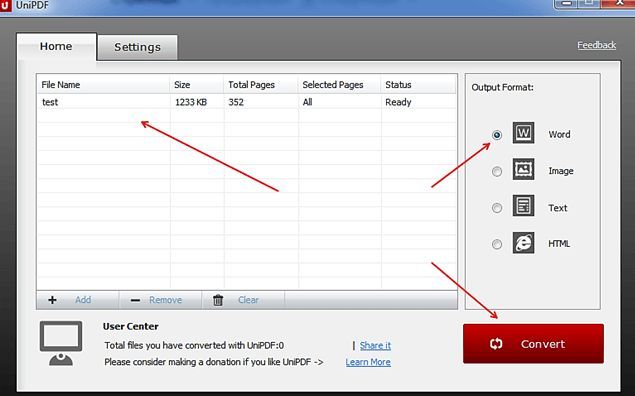Click the plus icon beside Add
The image size is (635, 396).
52,300
